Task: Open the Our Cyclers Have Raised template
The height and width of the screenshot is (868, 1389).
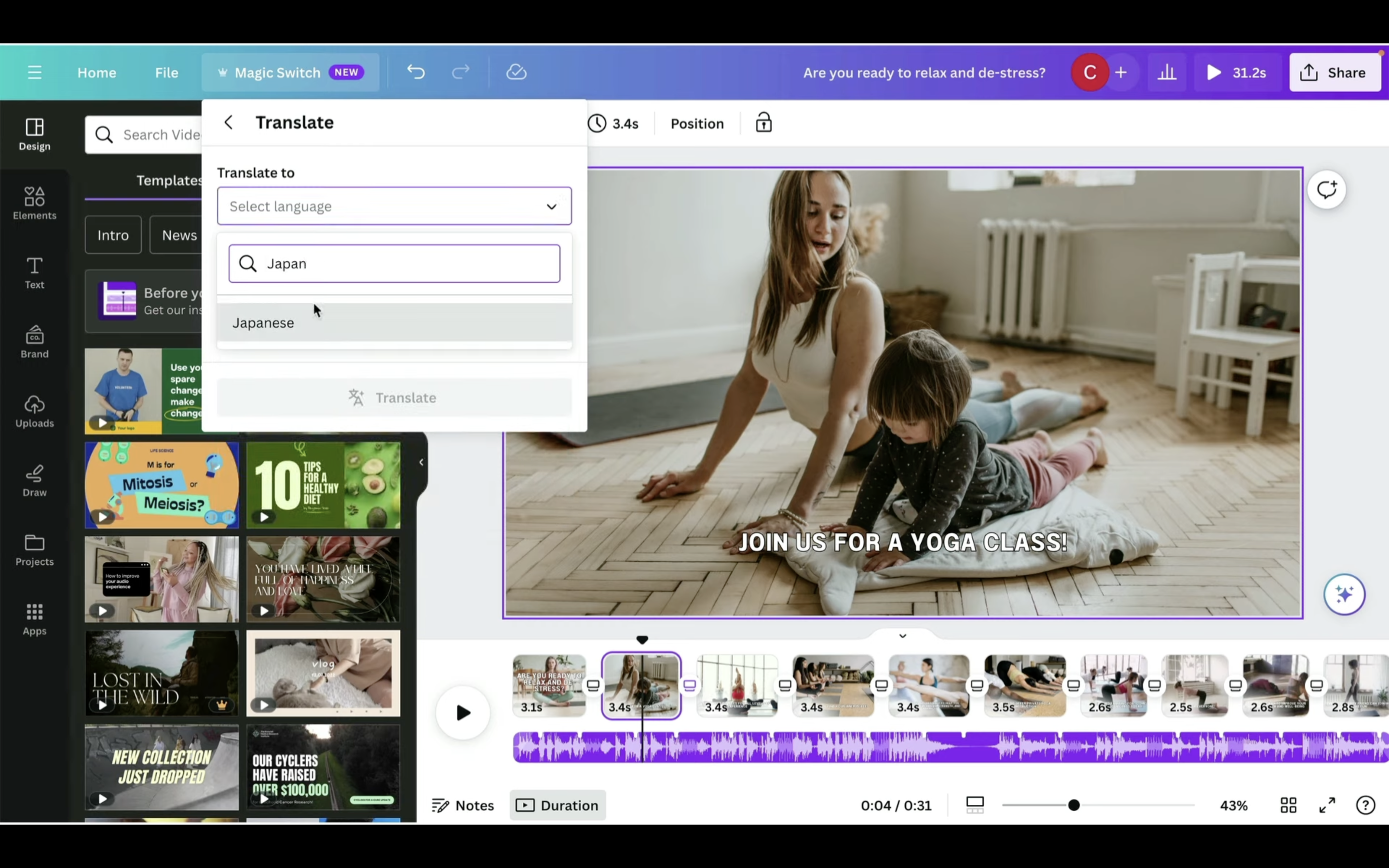Action: coord(323,768)
